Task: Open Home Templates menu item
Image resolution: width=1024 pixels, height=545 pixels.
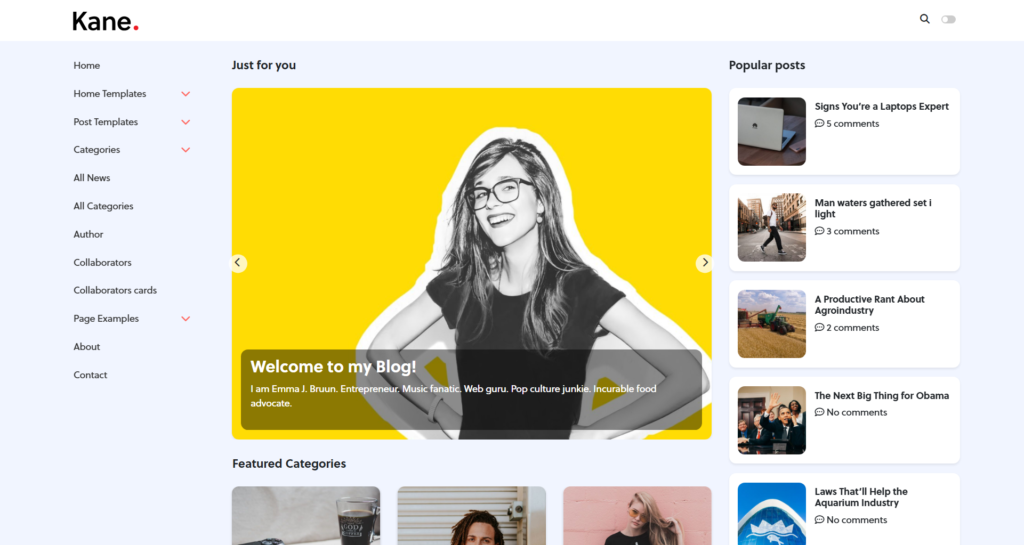Action: coord(110,93)
